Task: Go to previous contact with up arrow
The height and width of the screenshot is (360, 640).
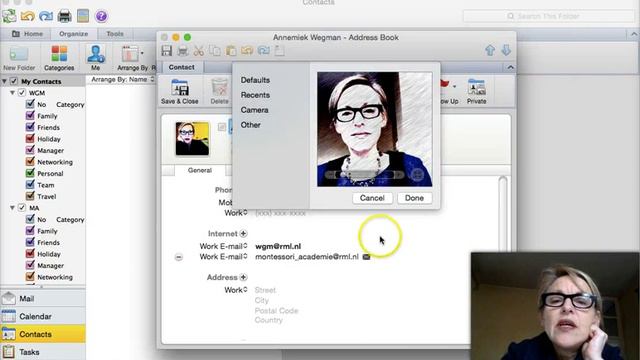Action: tap(490, 50)
